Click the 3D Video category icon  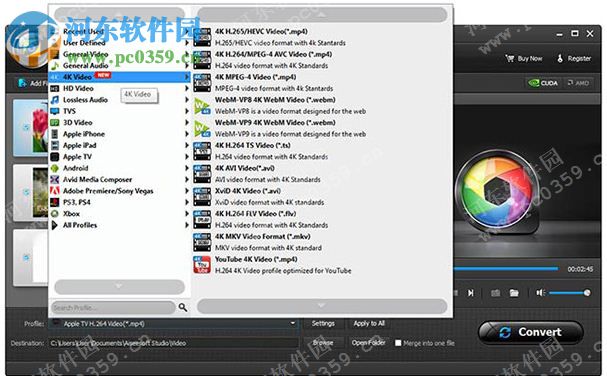click(x=55, y=123)
